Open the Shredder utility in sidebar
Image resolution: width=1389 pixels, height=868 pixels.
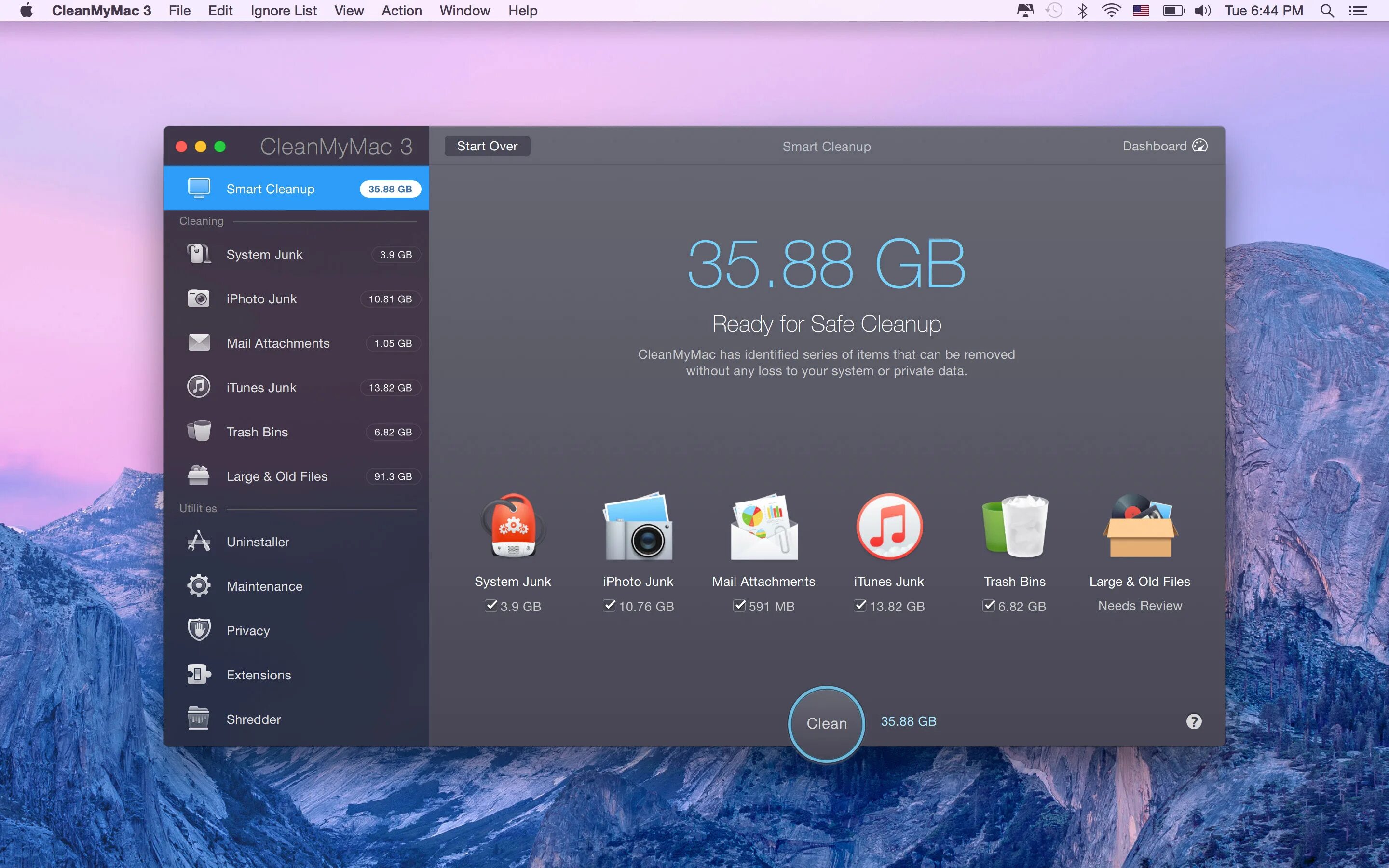tap(253, 719)
